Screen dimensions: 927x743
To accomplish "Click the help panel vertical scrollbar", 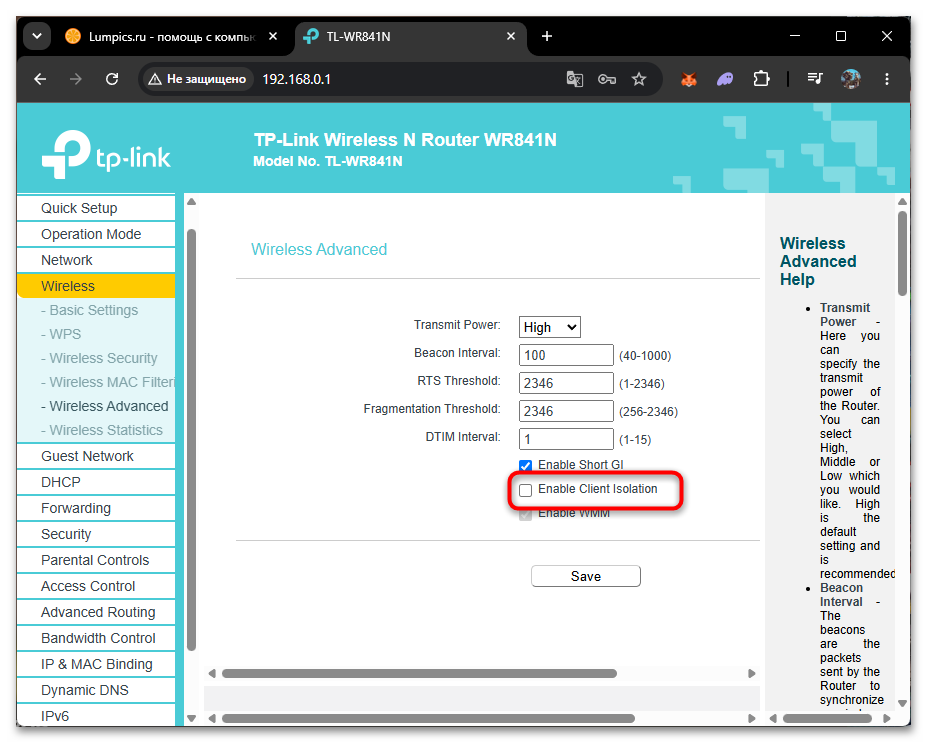I will coord(902,254).
